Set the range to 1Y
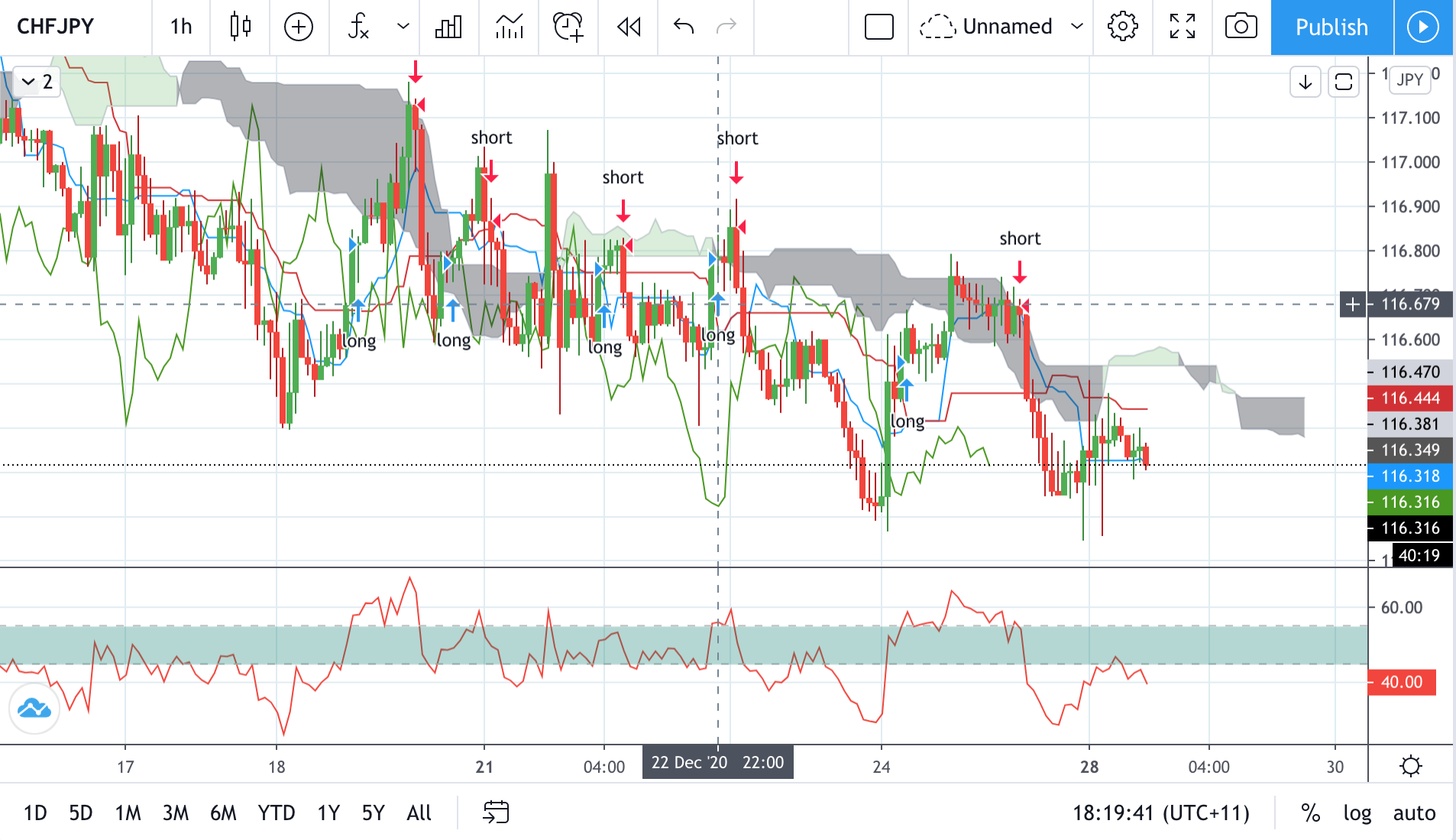Image resolution: width=1456 pixels, height=840 pixels. (328, 813)
